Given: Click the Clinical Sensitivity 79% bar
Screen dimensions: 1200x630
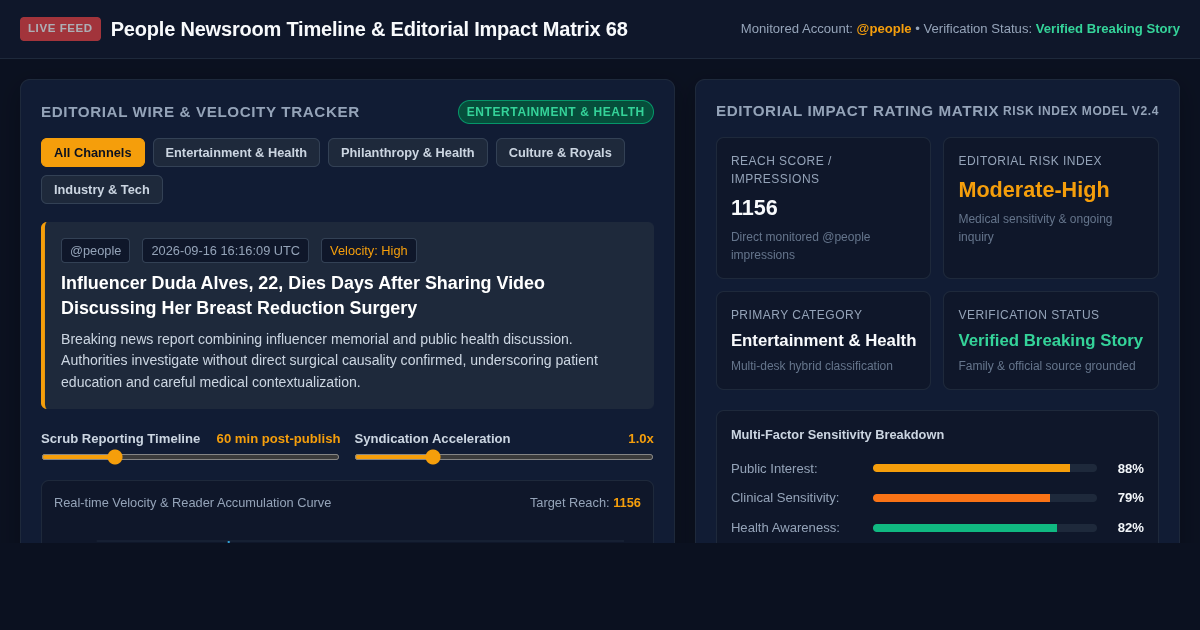Looking at the screenshot, I should coord(985,498).
